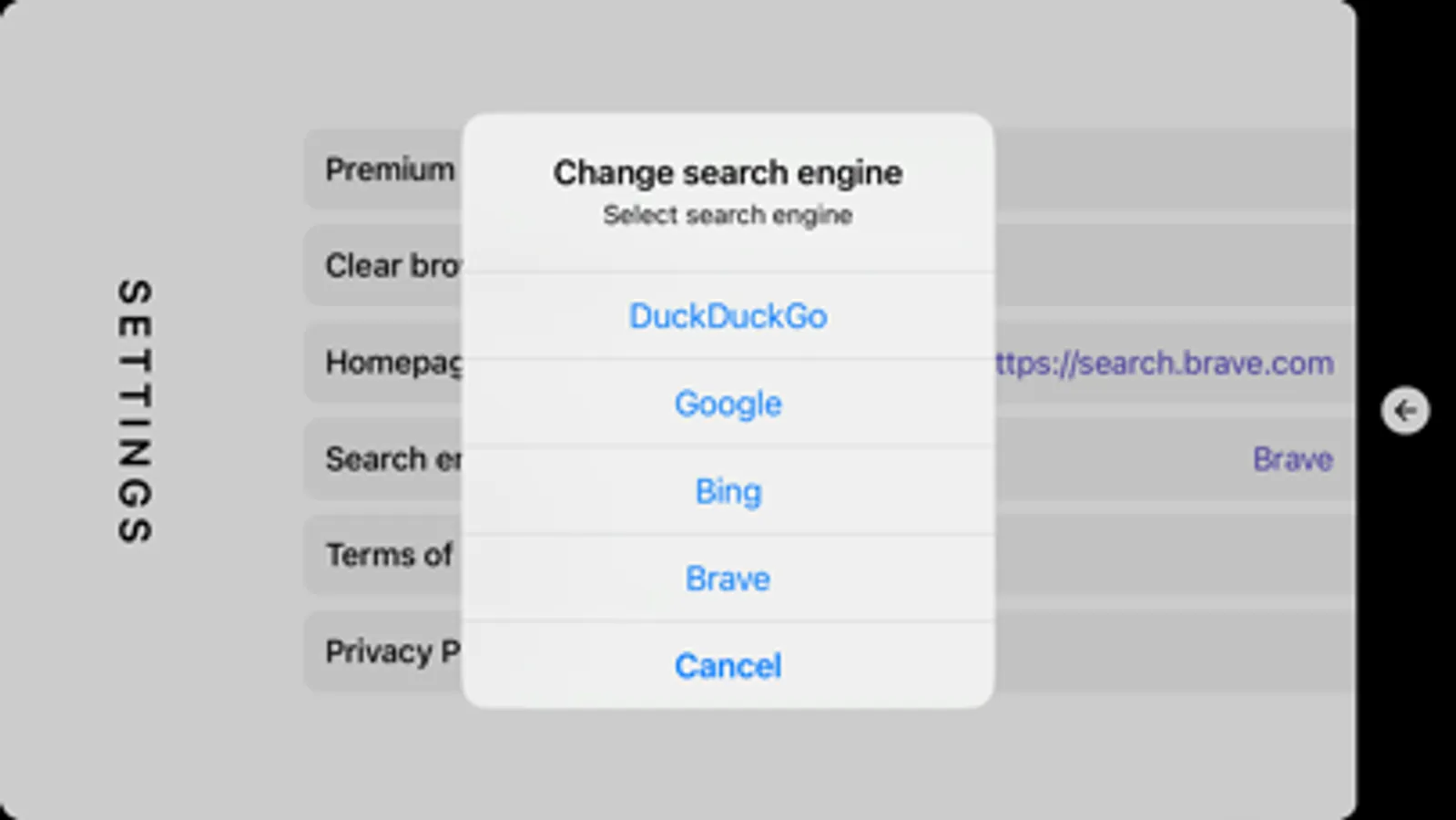Click the Change search engine heading

[728, 172]
